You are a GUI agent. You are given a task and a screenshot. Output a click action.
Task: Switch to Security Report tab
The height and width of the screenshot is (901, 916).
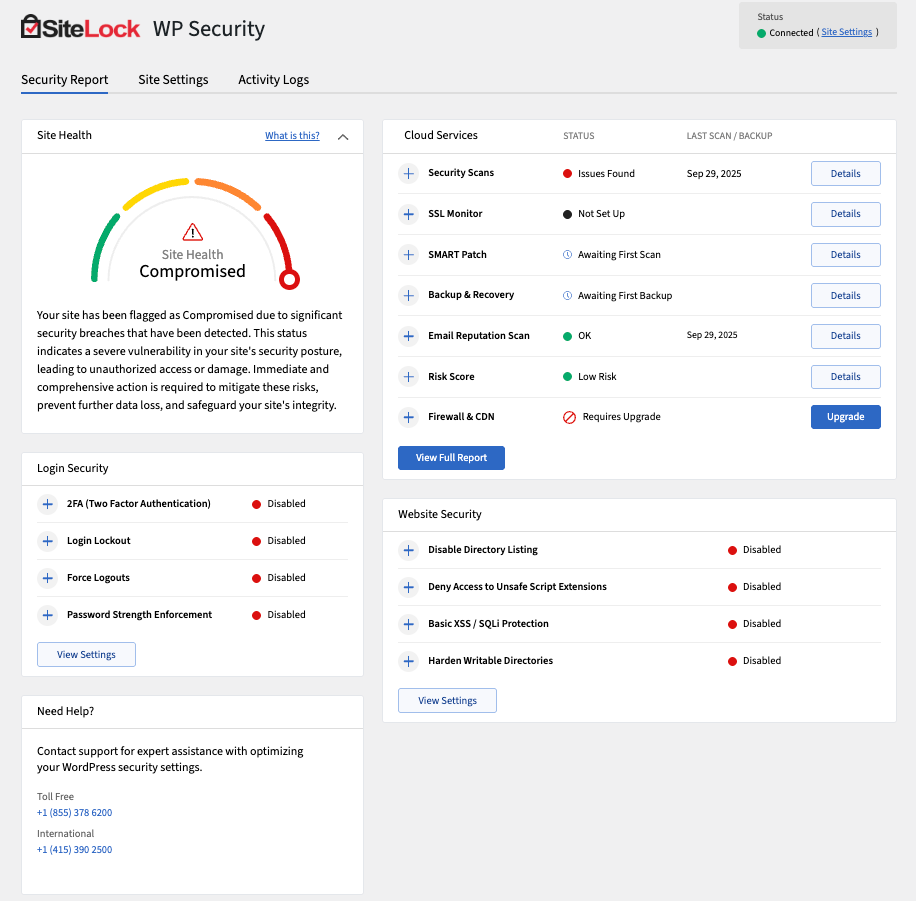pyautogui.click(x=64, y=79)
